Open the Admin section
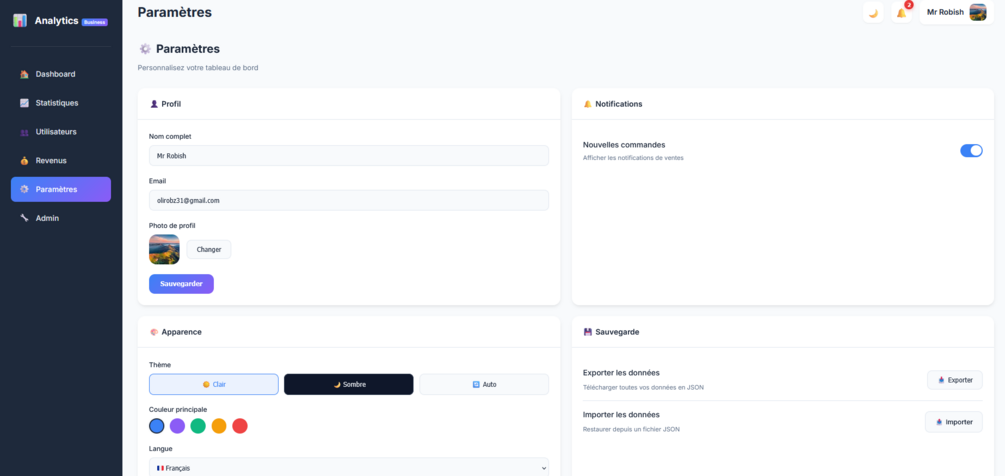 click(x=61, y=218)
